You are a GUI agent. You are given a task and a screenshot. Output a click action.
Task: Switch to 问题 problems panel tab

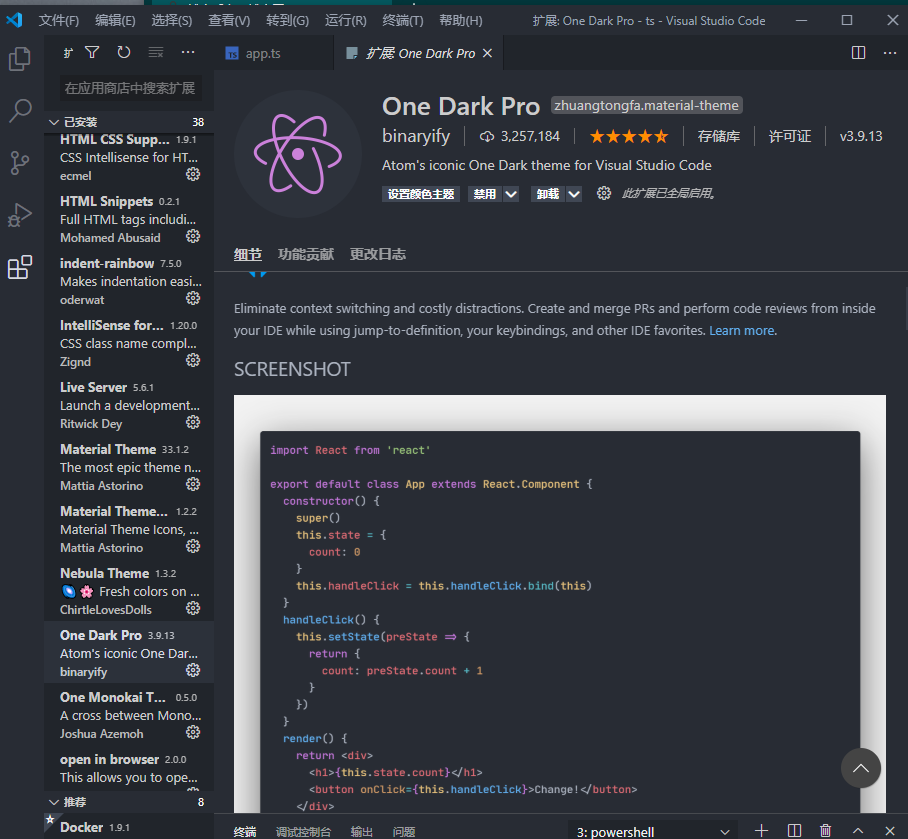pyautogui.click(x=404, y=832)
